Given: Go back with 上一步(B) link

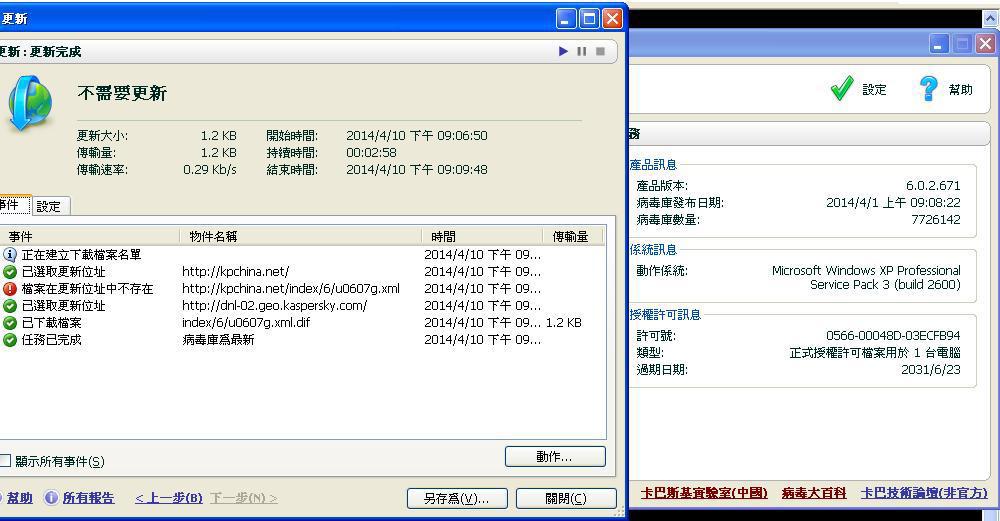Looking at the screenshot, I should point(169,498).
